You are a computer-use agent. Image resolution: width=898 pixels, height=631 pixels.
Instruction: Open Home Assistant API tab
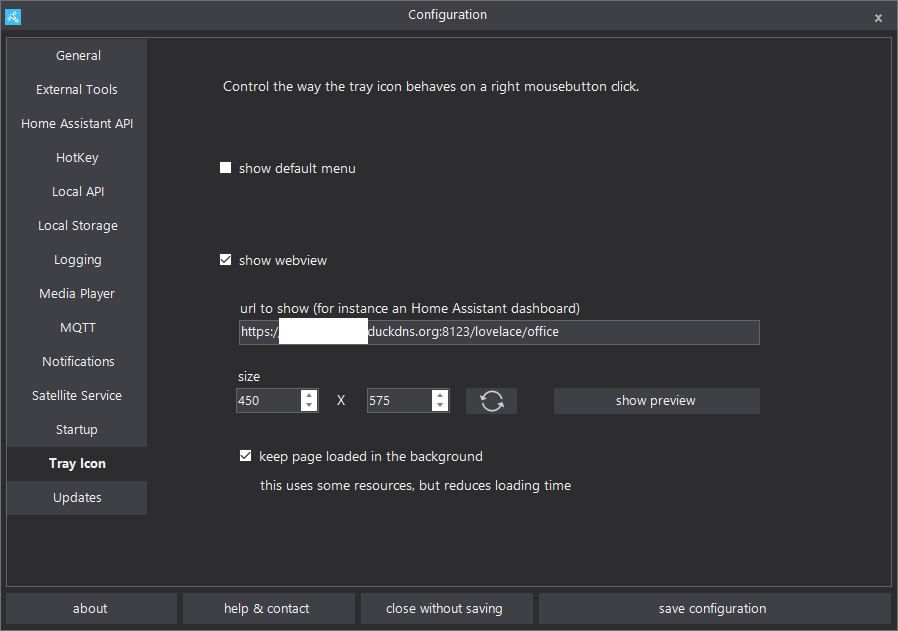pos(77,124)
